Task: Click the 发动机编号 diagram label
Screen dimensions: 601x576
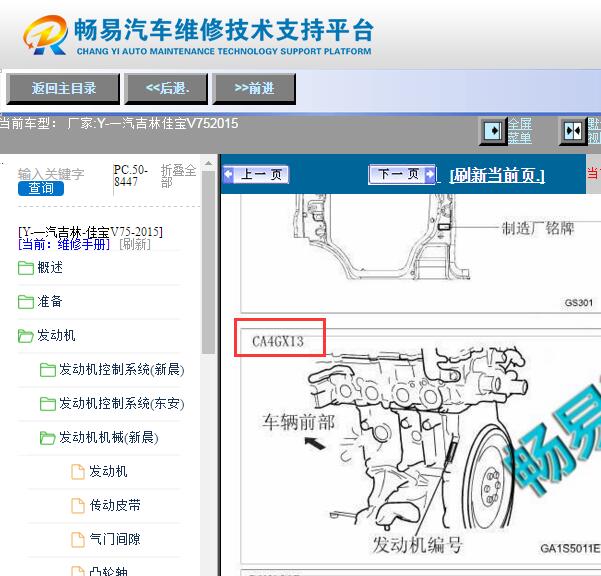Action: [x=417, y=544]
